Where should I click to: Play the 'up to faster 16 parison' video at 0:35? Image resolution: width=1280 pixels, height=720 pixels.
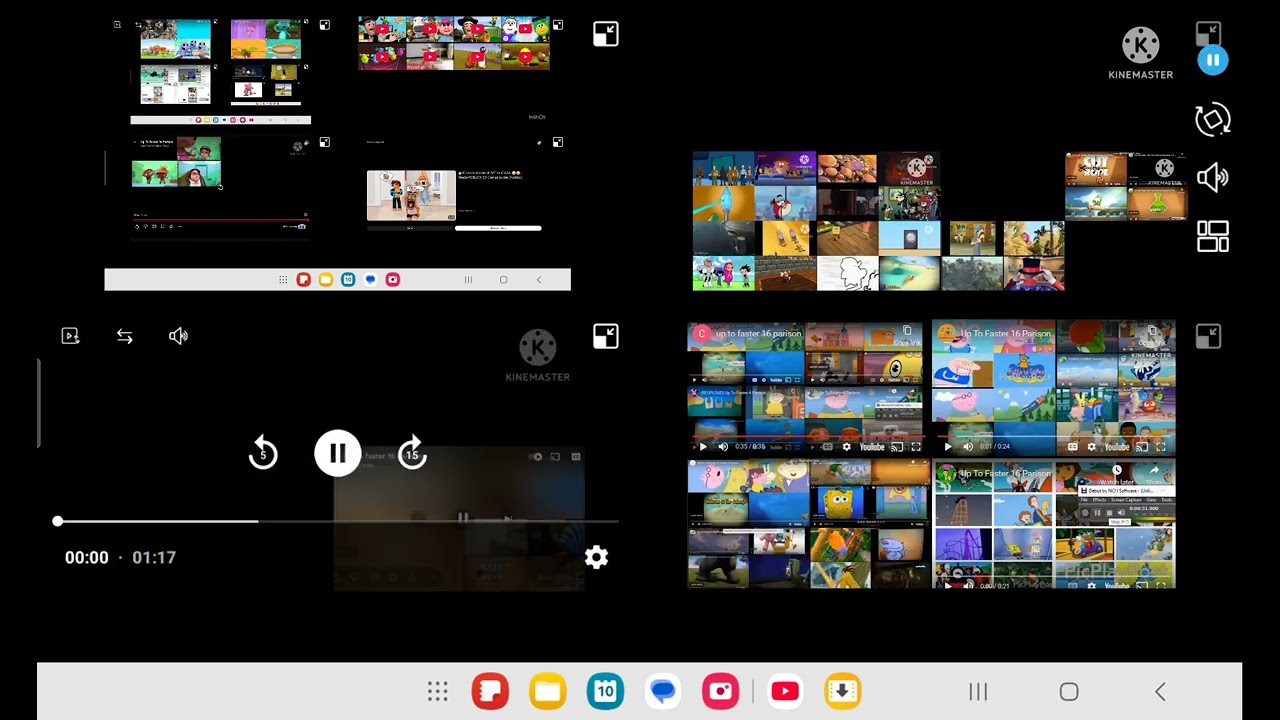click(x=703, y=447)
